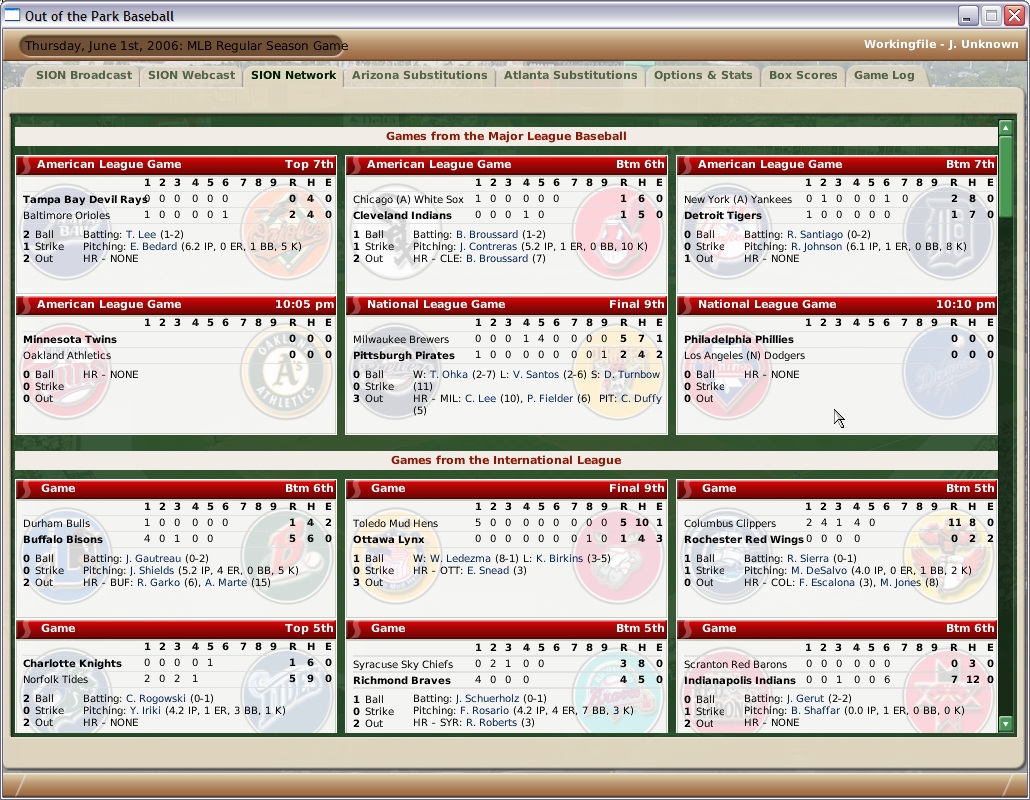Click the Rochester Red Wings team name
This screenshot has width=1030, height=800.
744,539
